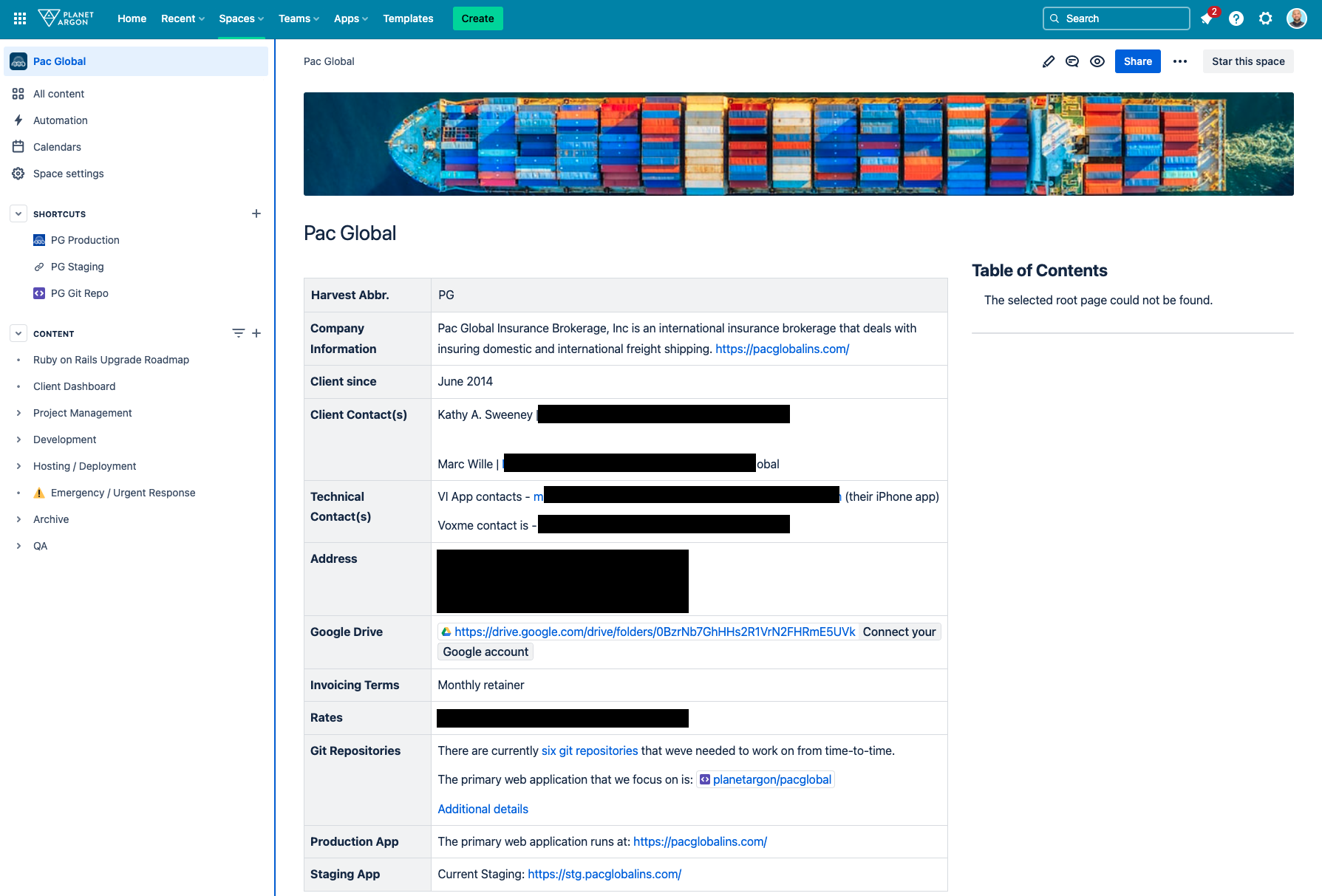The image size is (1322, 896).
Task: Click the Planet Argon logo
Action: click(66, 18)
